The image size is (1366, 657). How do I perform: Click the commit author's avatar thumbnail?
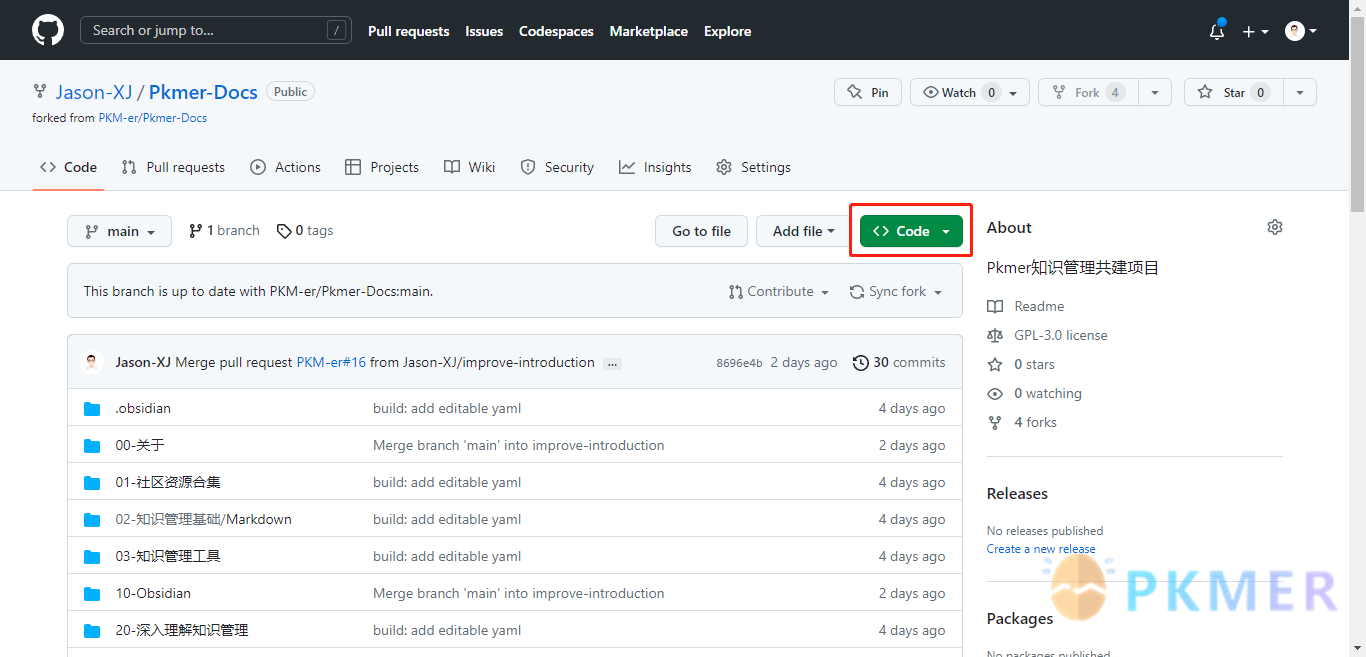tap(92, 362)
